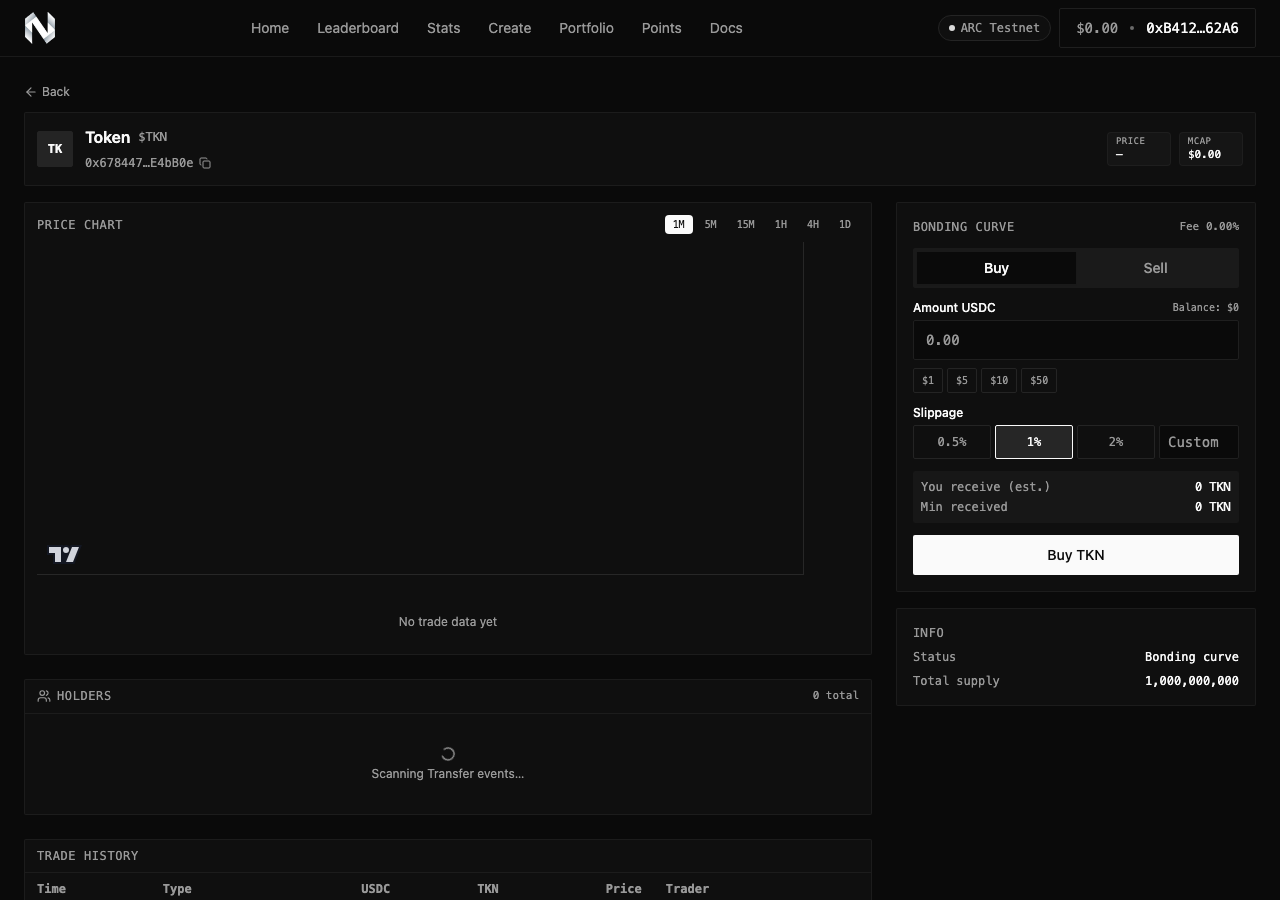The width and height of the screenshot is (1280, 900).
Task: Choose the $10 preset amount
Action: tap(999, 380)
